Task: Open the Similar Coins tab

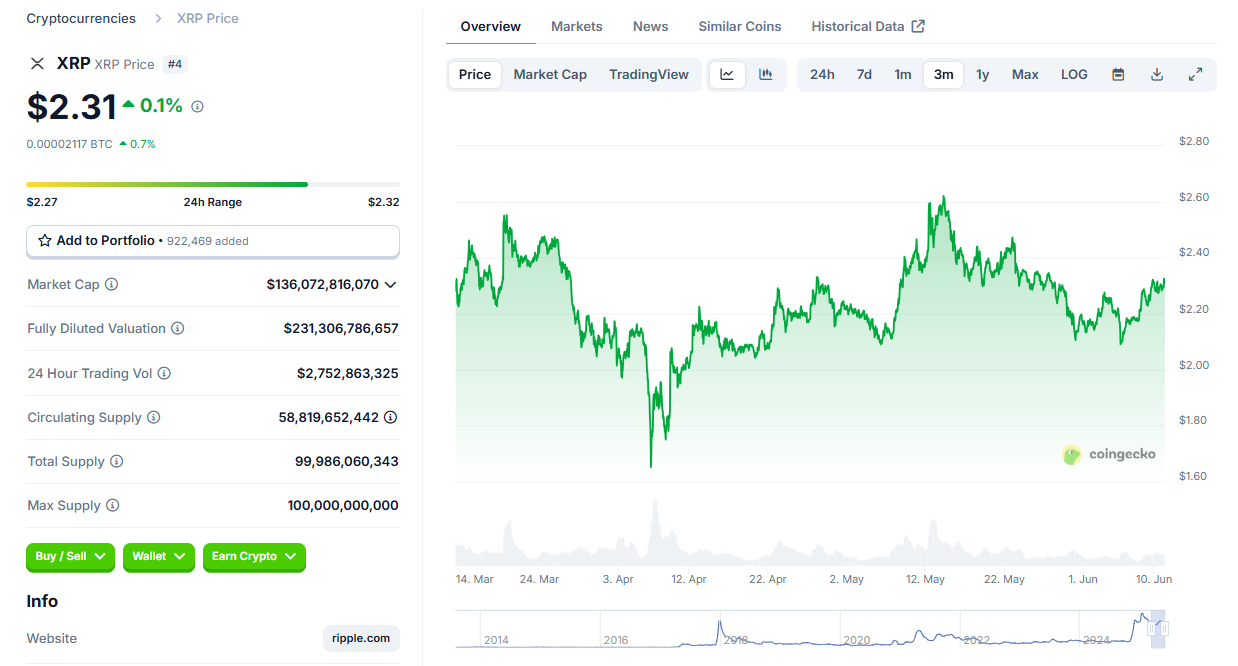Action: tap(740, 27)
